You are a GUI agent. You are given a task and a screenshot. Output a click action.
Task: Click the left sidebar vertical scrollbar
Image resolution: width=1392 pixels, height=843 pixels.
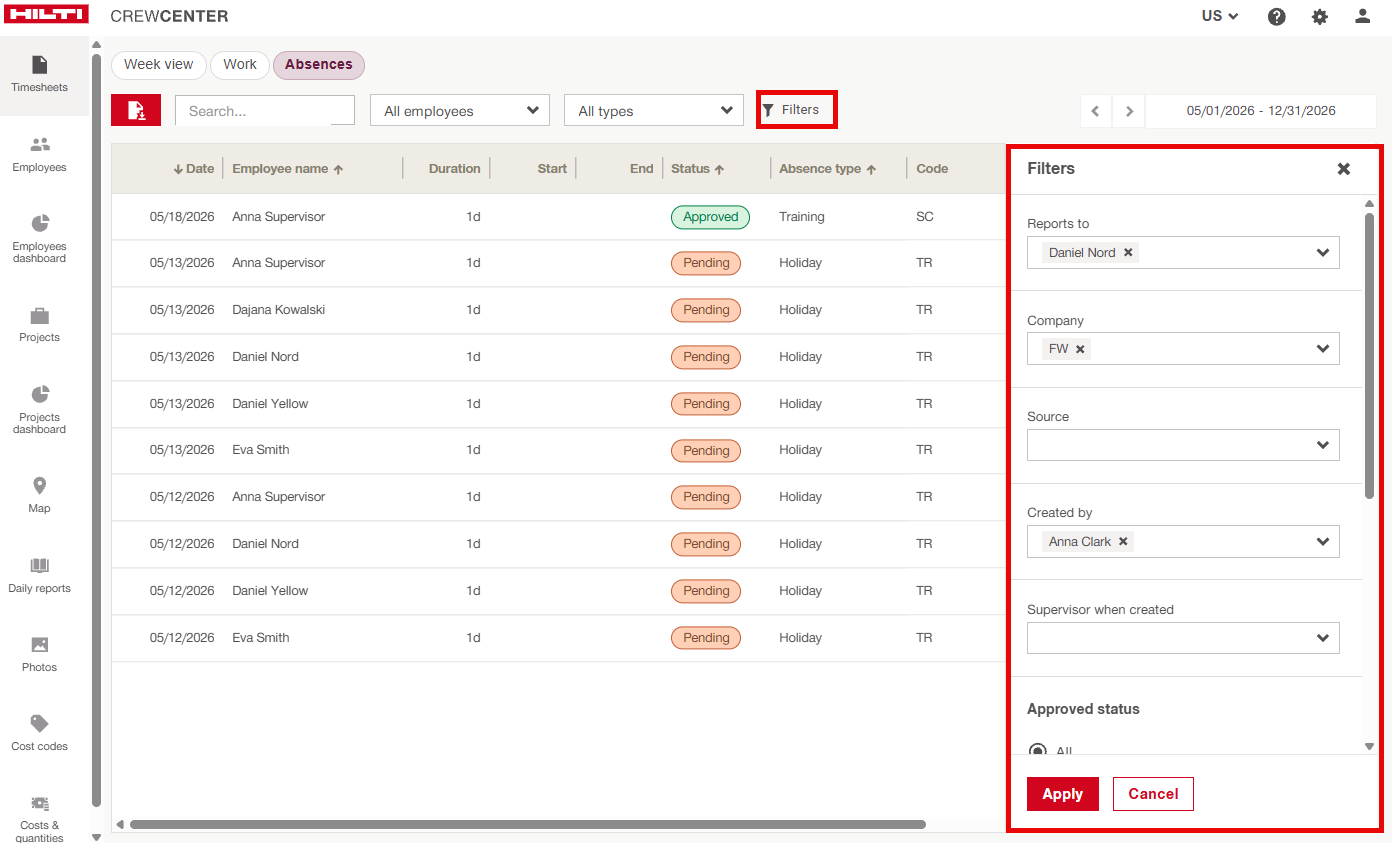tap(96, 430)
